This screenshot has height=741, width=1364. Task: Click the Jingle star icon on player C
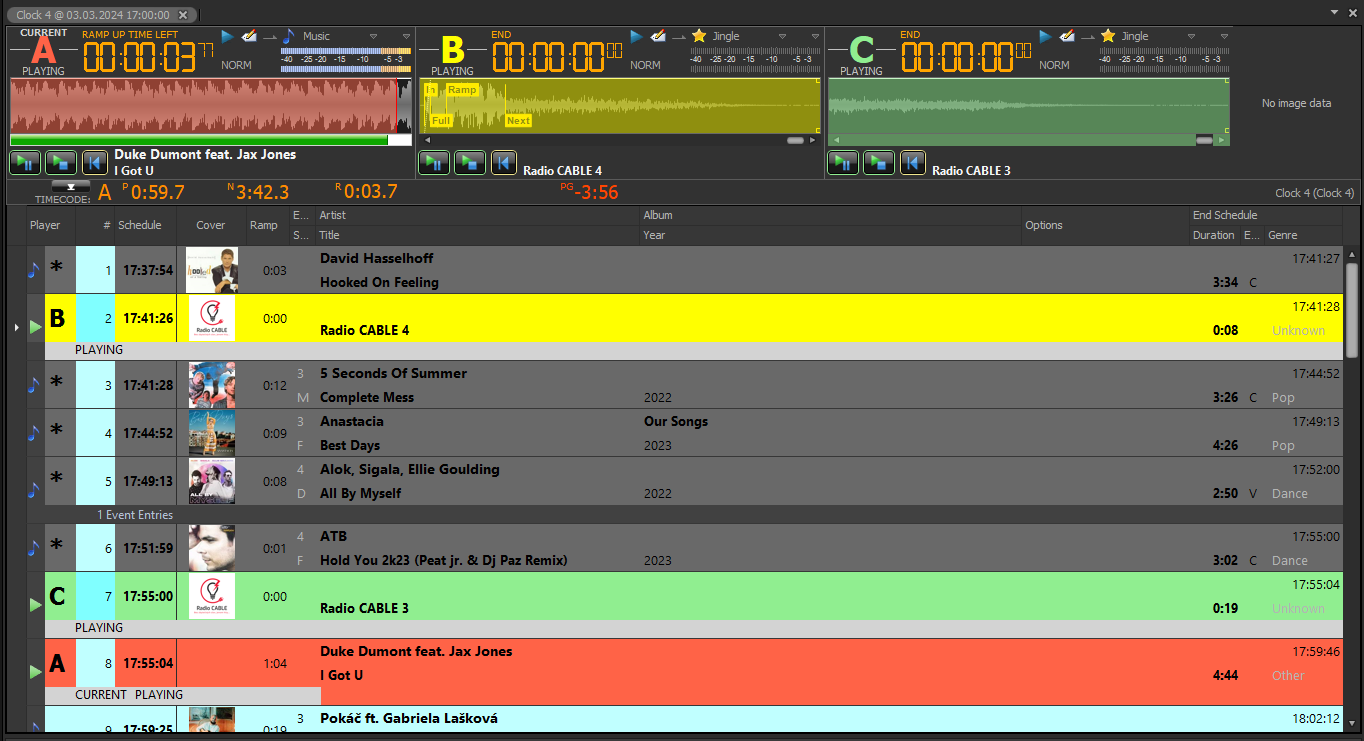pyautogui.click(x=1108, y=36)
